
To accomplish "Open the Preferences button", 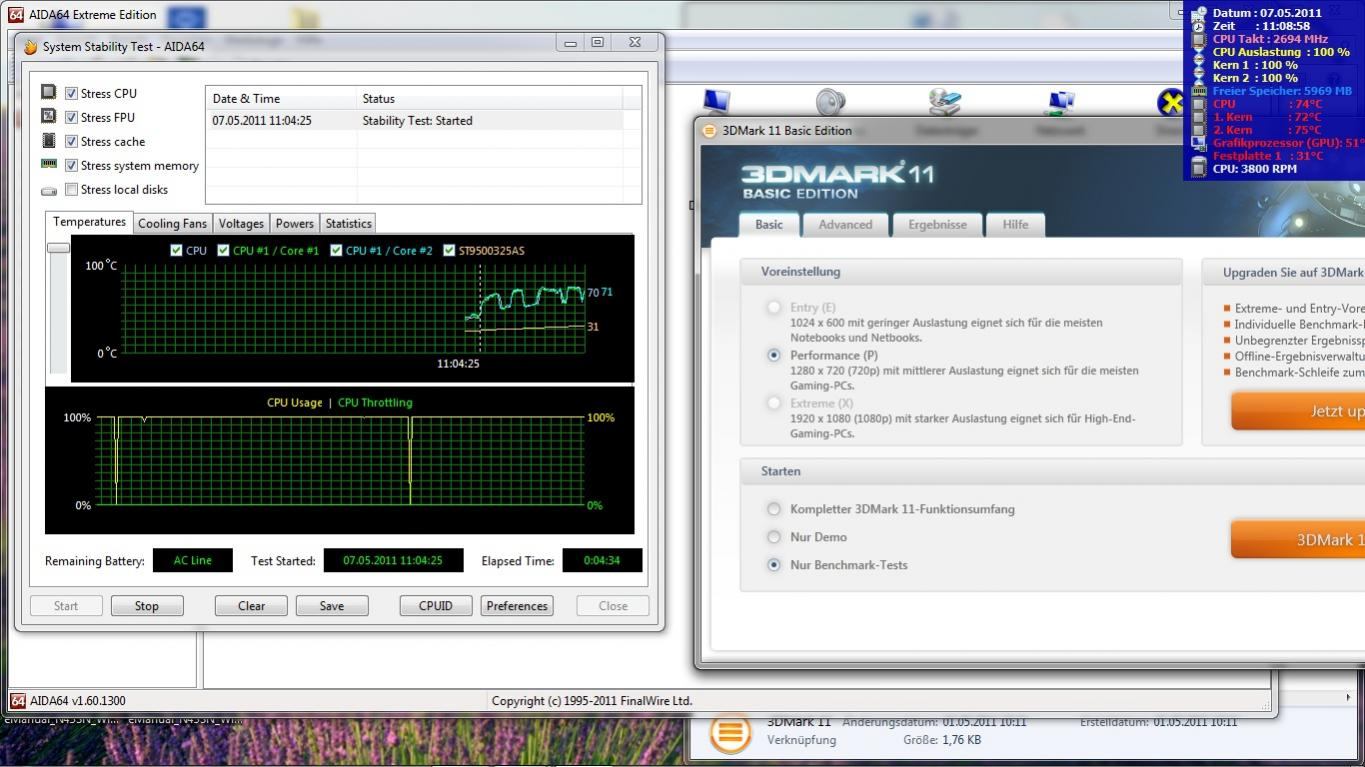I will coord(517,606).
